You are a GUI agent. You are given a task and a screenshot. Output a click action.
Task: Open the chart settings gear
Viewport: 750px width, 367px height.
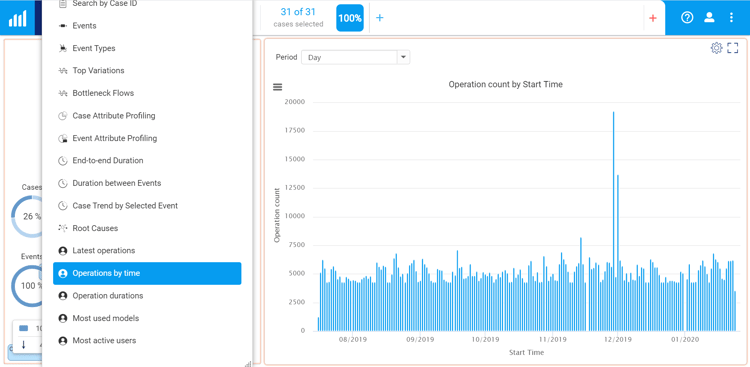tap(716, 48)
